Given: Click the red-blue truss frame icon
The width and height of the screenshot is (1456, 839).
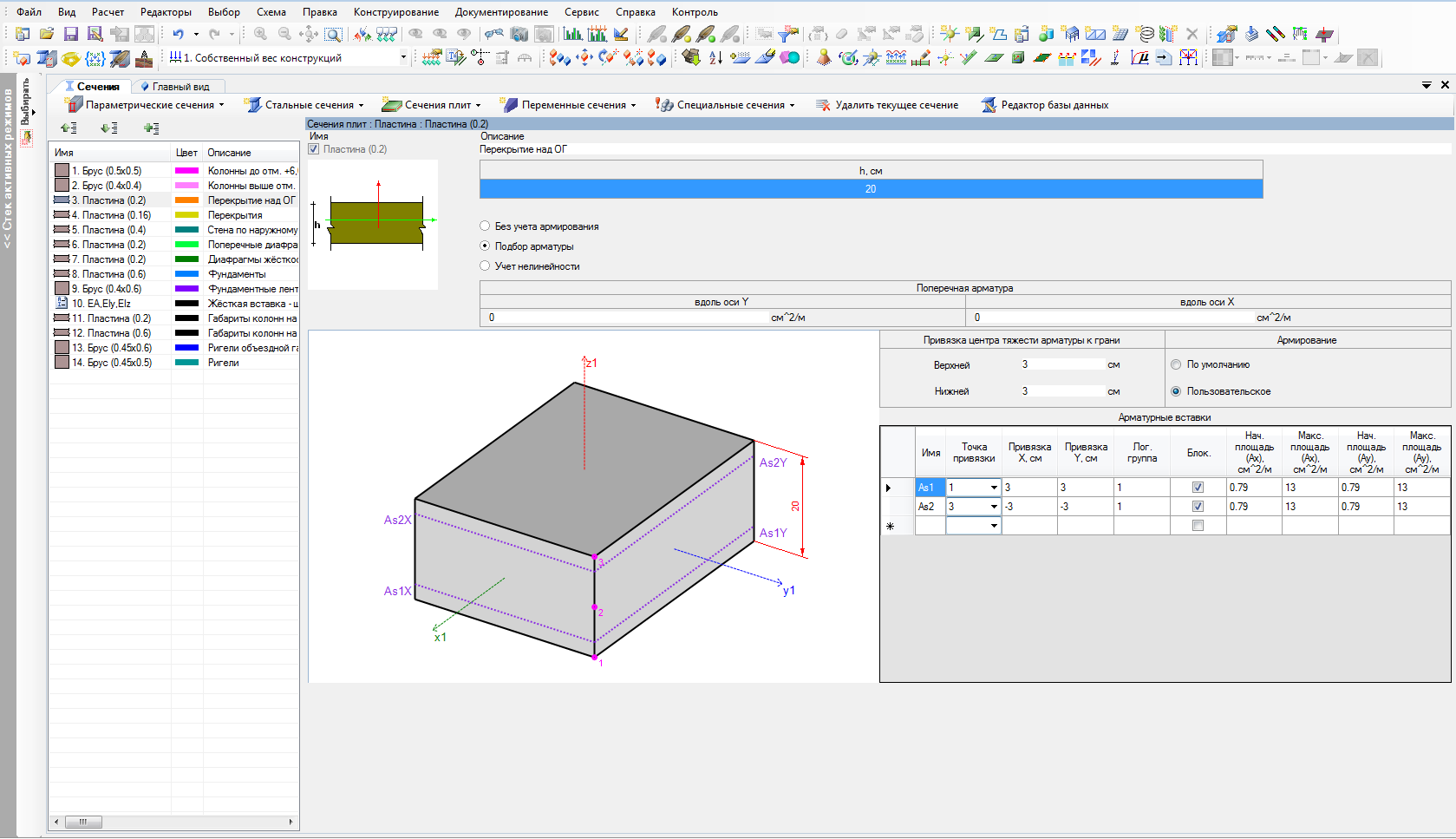Looking at the screenshot, I should (1188, 58).
